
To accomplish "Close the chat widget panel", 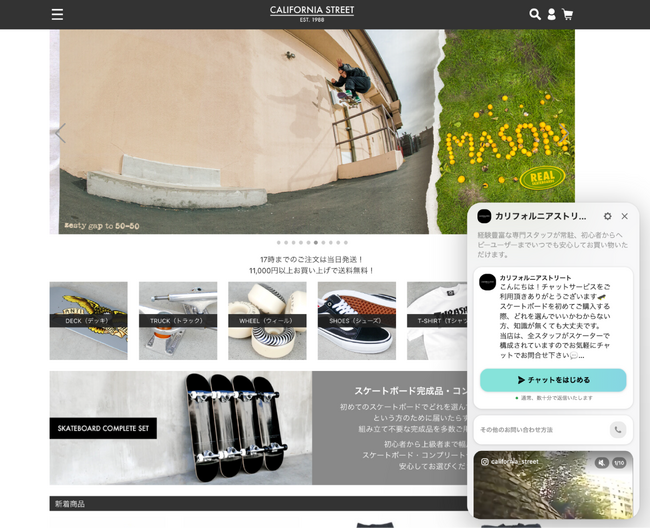I will 625,216.
